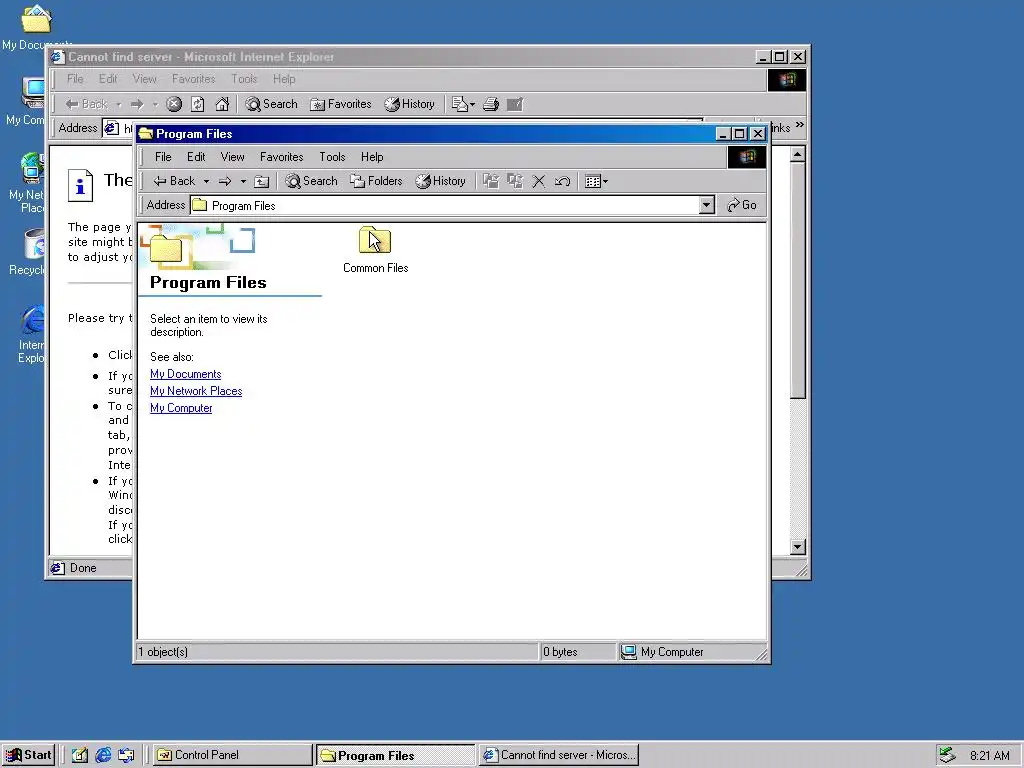
Task: Launch Outlook Express from quick launch
Action: point(126,755)
